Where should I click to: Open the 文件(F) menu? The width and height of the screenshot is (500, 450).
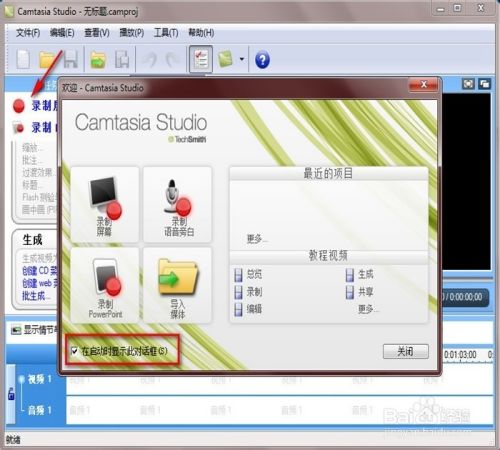click(x=28, y=33)
